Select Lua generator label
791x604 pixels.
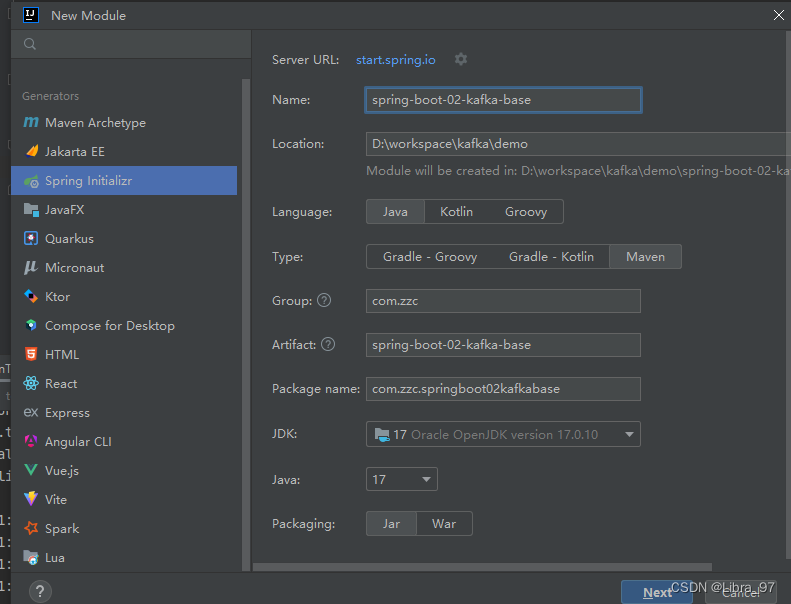[x=54, y=558]
